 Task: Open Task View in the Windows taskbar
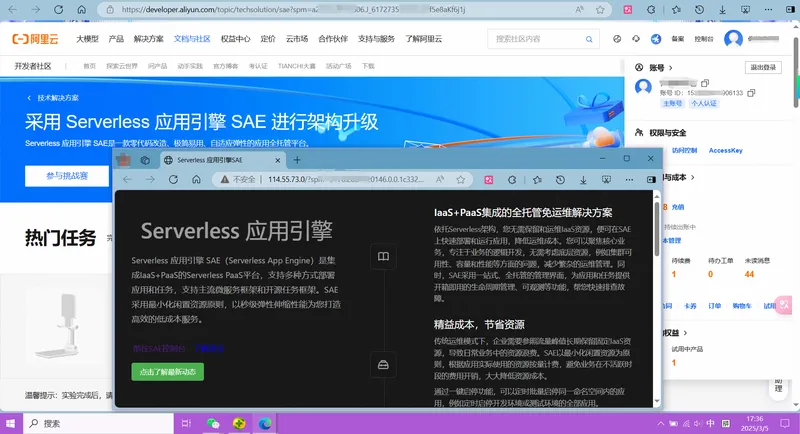coord(186,423)
